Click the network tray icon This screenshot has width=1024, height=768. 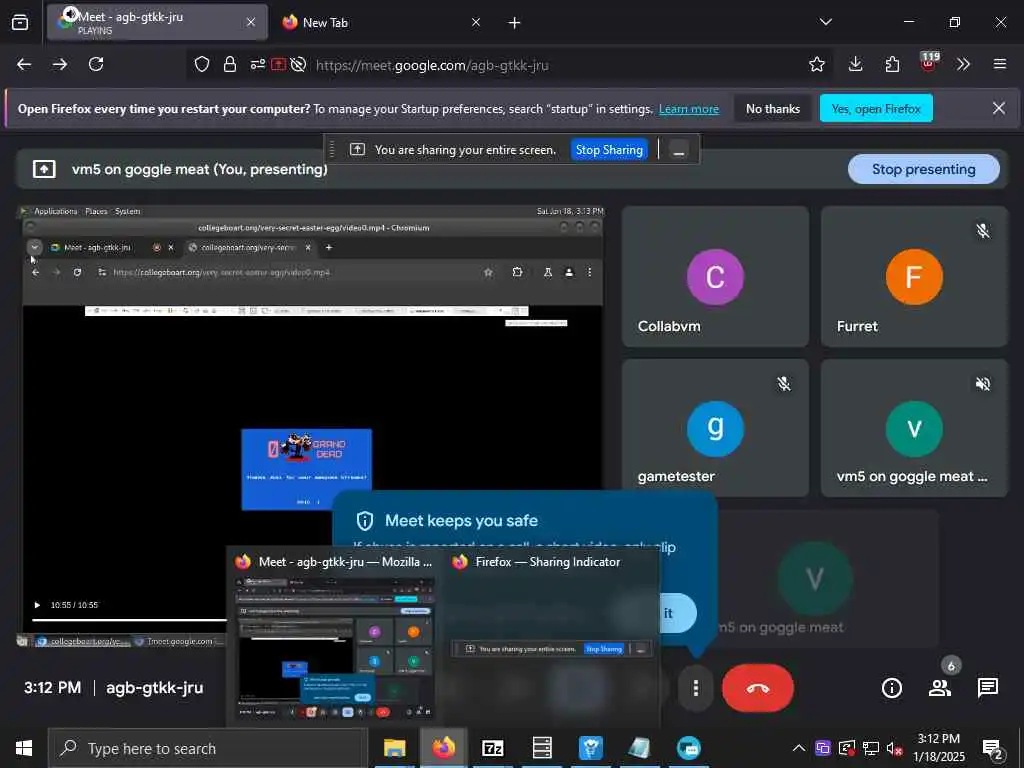(x=871, y=748)
